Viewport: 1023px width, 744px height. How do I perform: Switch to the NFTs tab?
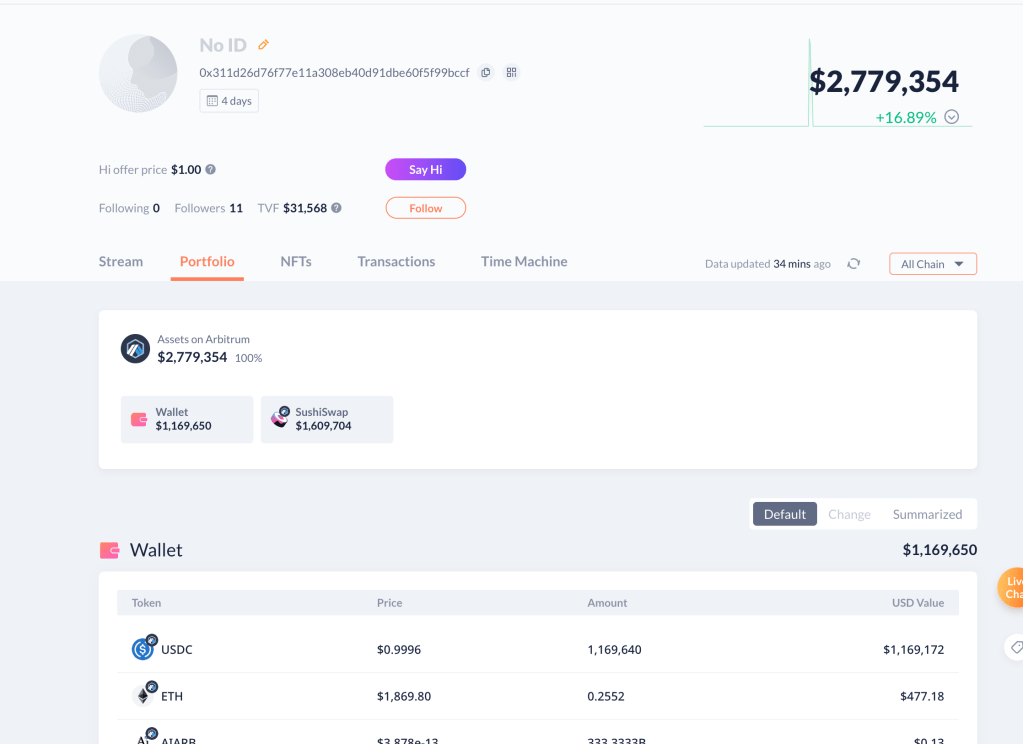[x=296, y=262]
